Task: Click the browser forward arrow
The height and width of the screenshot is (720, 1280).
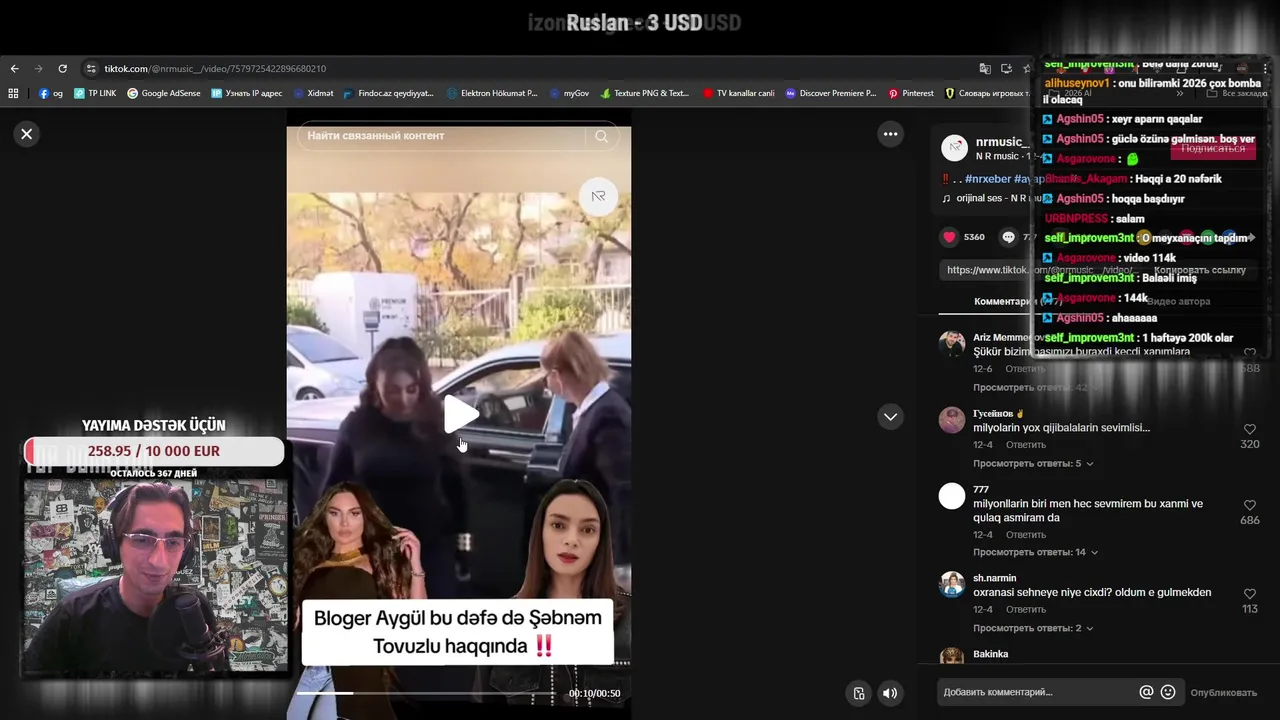Action: pos(39,69)
